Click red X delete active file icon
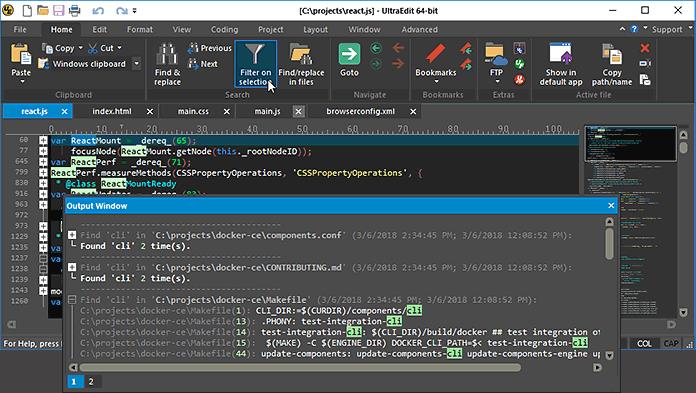Screen dimensions: 696x393 tap(645, 48)
